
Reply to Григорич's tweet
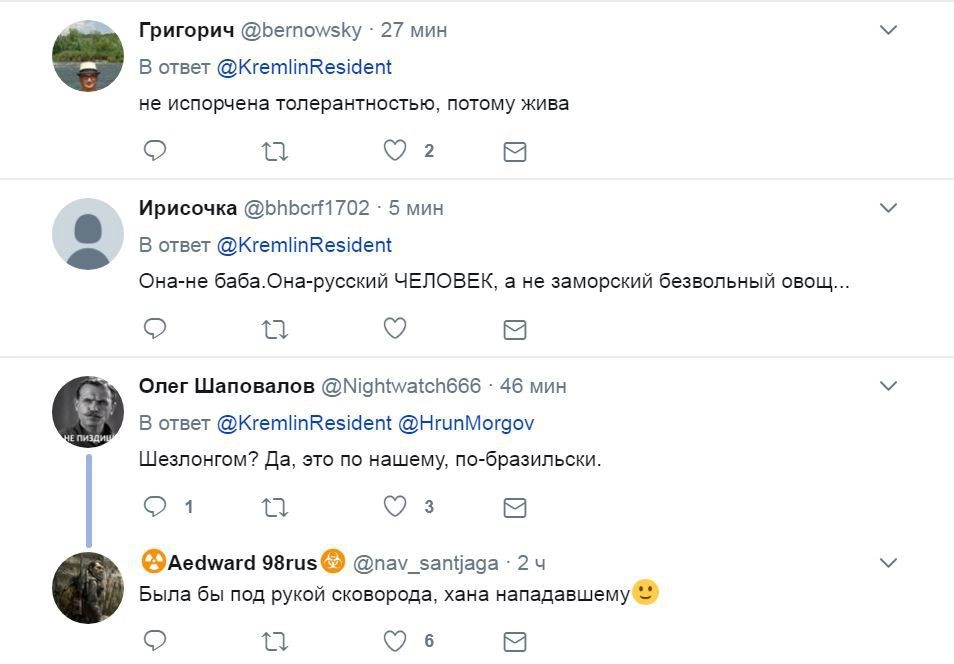[x=155, y=151]
